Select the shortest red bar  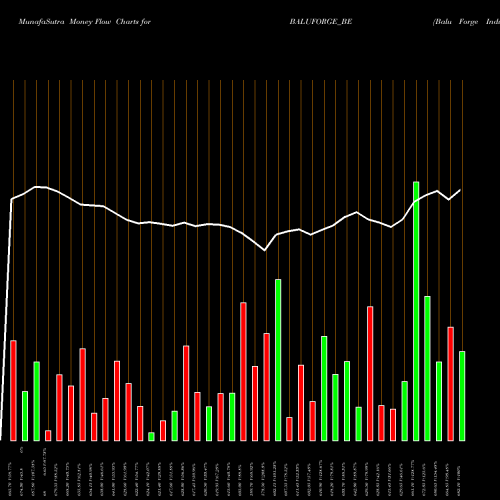tap(48, 436)
